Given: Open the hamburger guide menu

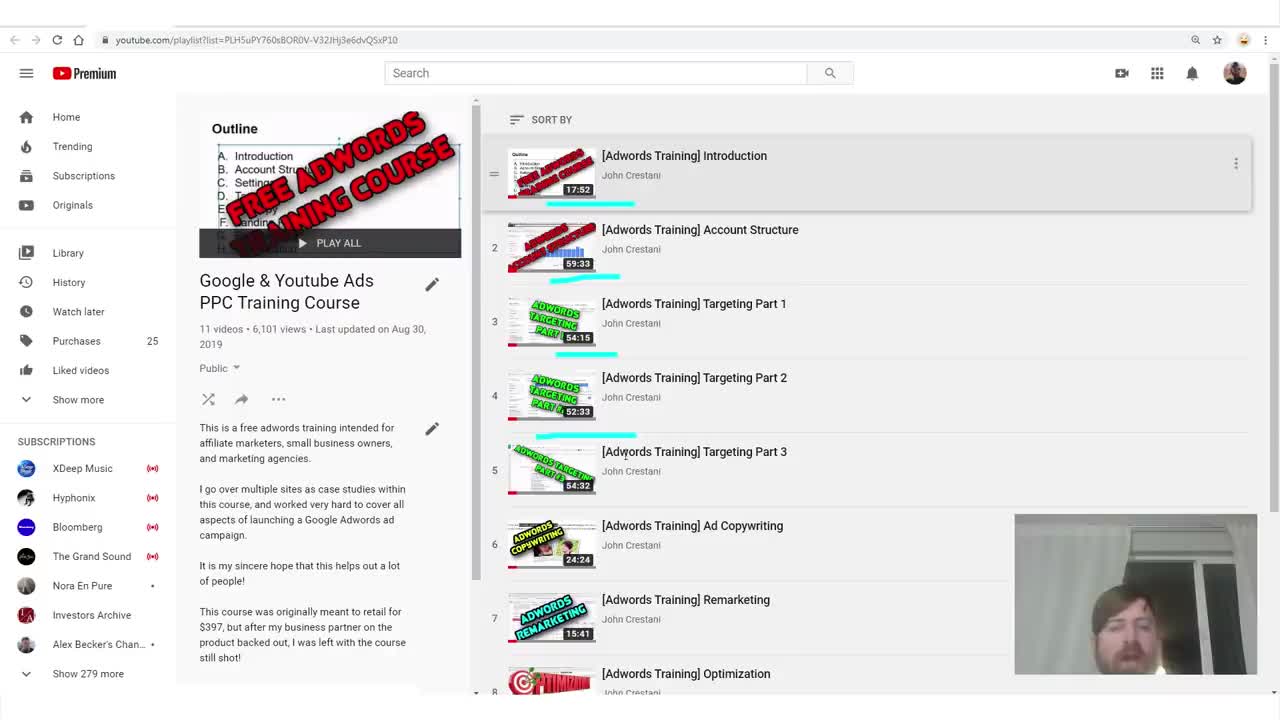Looking at the screenshot, I should click(x=26, y=73).
